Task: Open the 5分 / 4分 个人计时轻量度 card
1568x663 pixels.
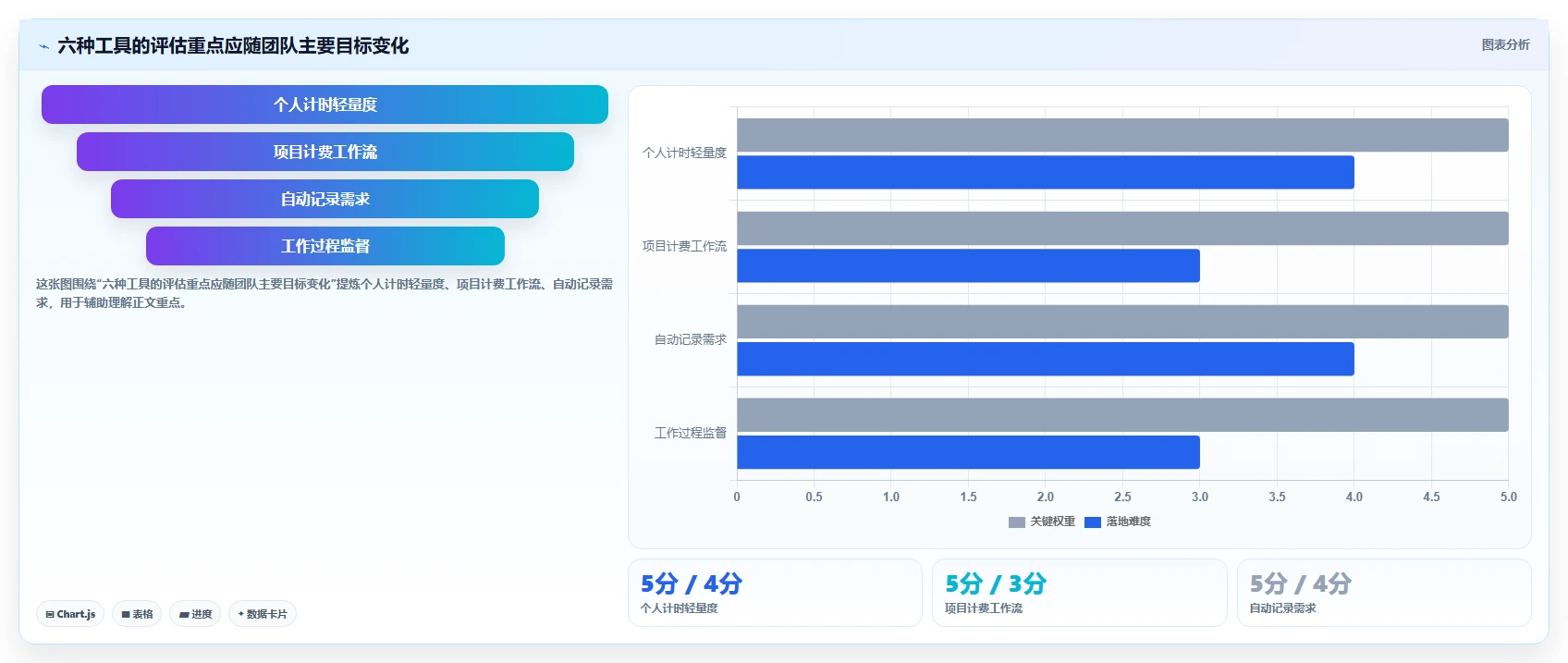Action: click(775, 593)
